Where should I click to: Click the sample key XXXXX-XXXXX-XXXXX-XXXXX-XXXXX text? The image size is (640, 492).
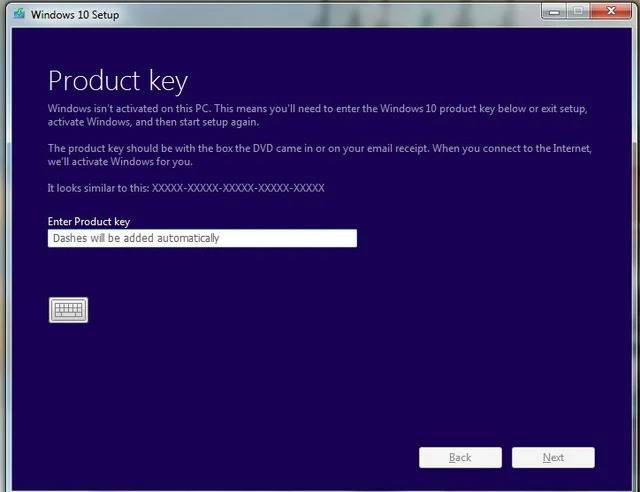pyautogui.click(x=238, y=188)
